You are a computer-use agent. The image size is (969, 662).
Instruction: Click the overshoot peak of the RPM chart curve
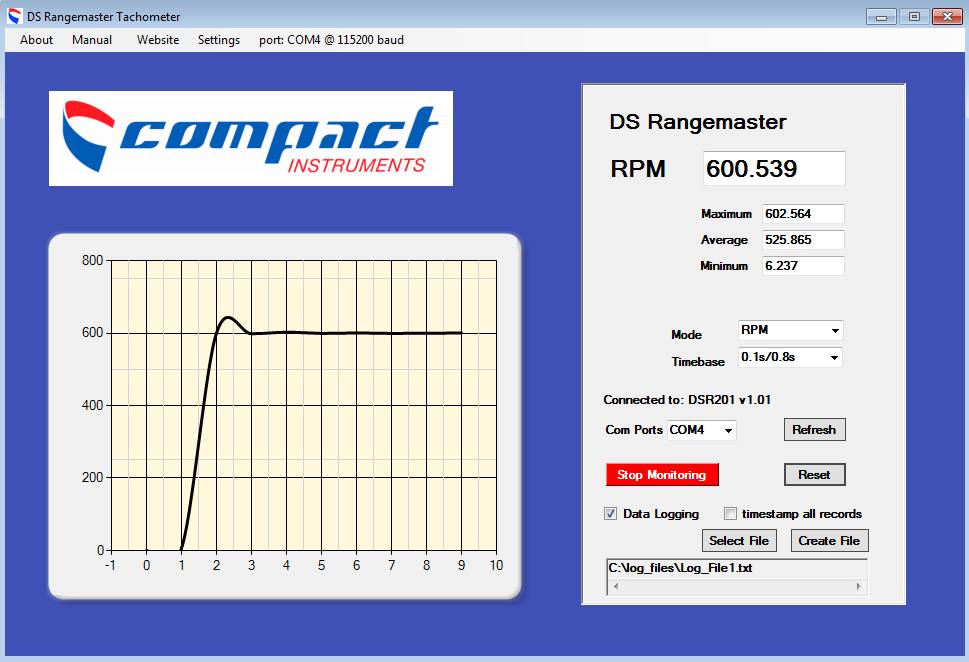(x=228, y=318)
